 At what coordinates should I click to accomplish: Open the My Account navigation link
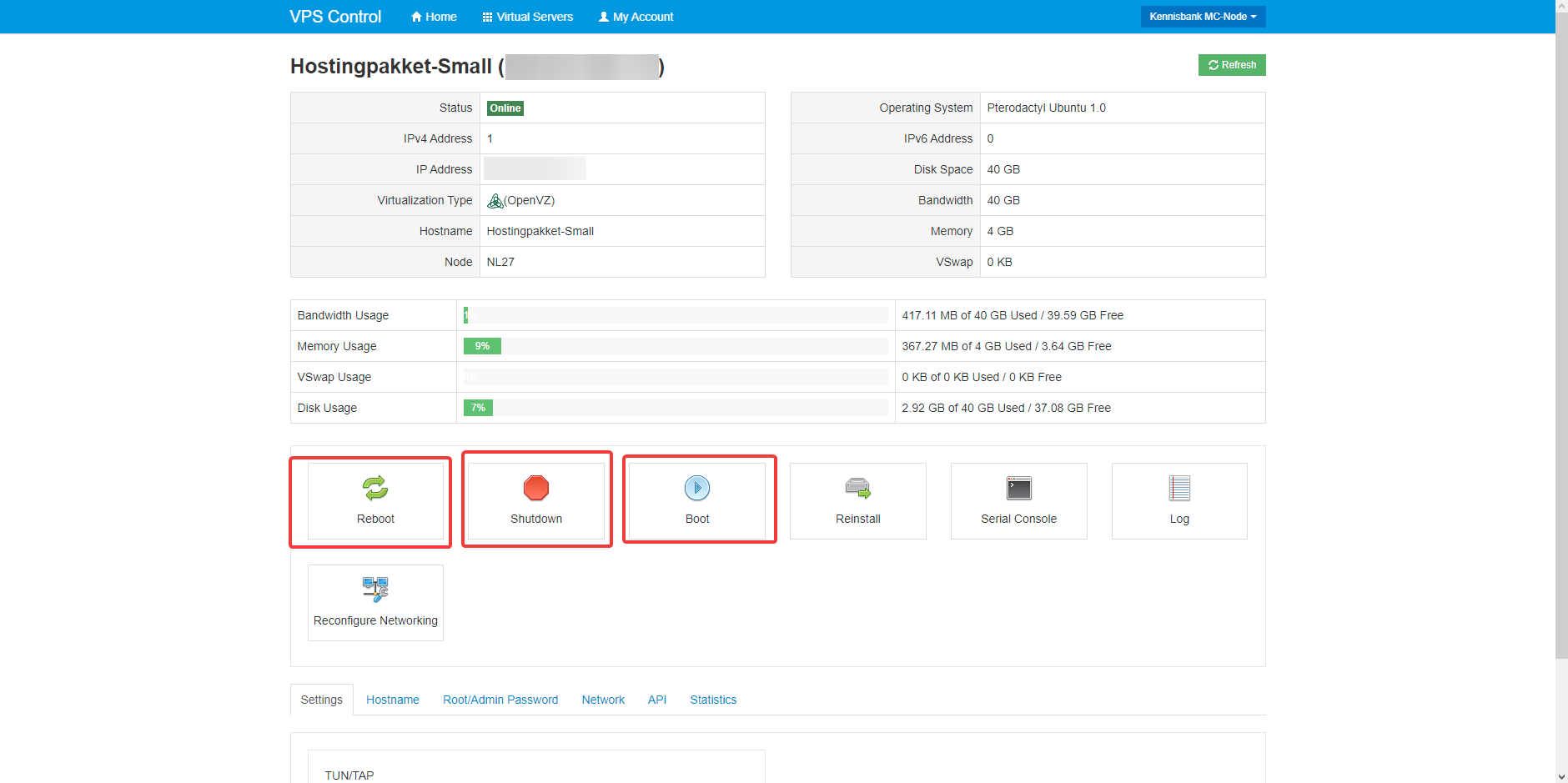point(636,17)
